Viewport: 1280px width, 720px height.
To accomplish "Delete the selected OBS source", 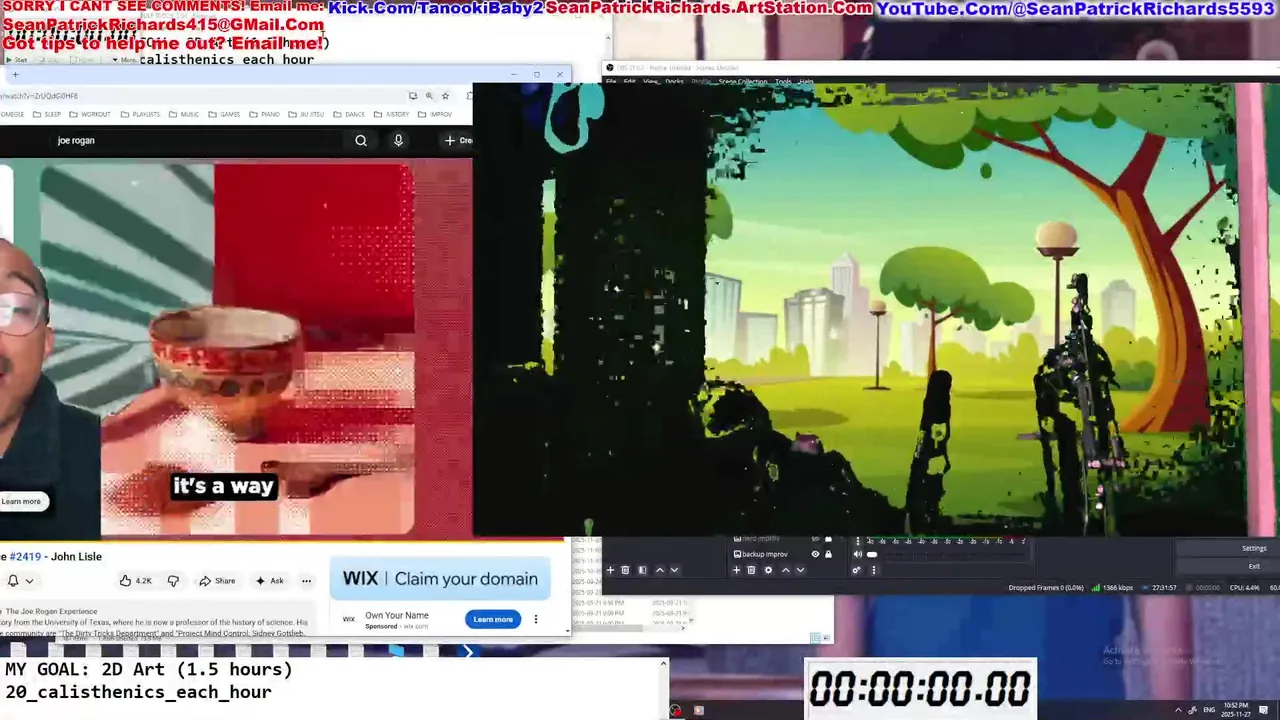I will (751, 570).
